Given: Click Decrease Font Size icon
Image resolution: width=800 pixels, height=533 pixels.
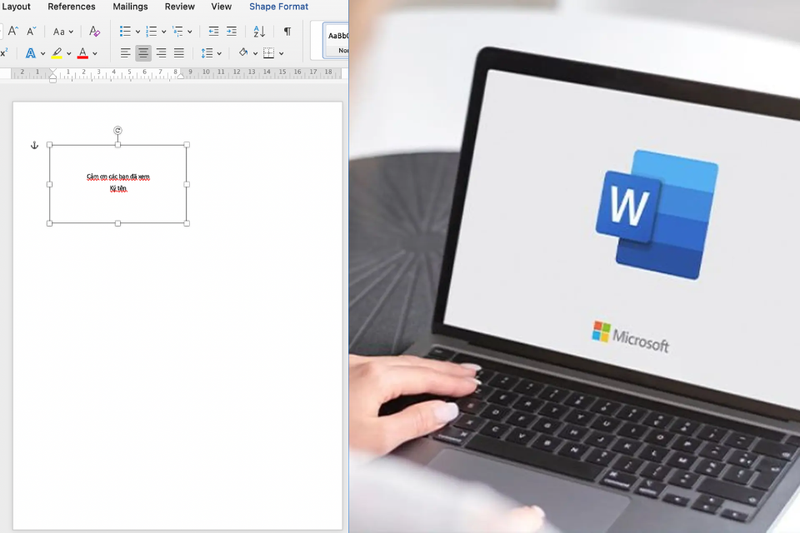Looking at the screenshot, I should [31, 31].
